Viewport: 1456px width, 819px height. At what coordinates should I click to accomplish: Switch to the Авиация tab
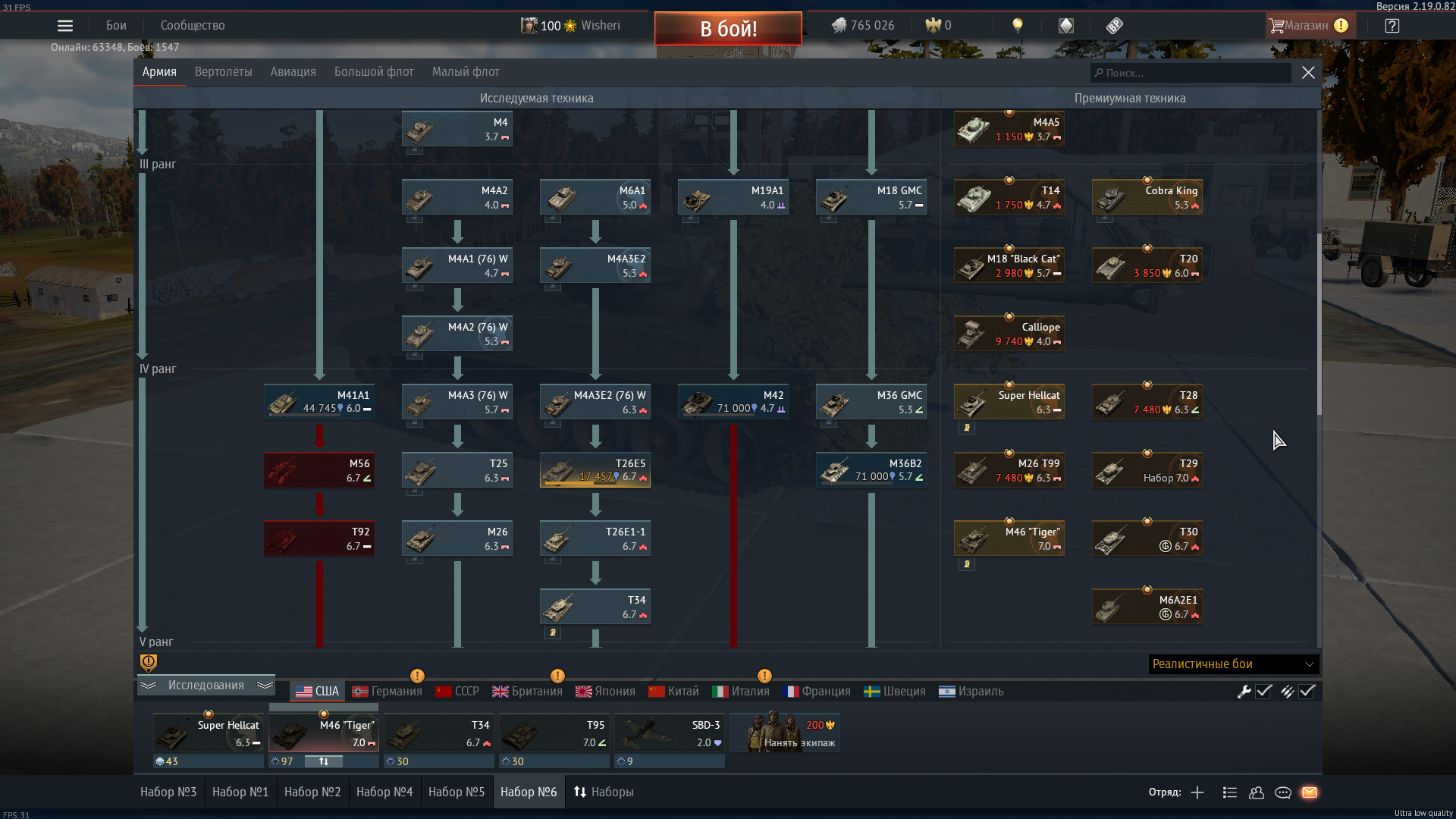293,72
